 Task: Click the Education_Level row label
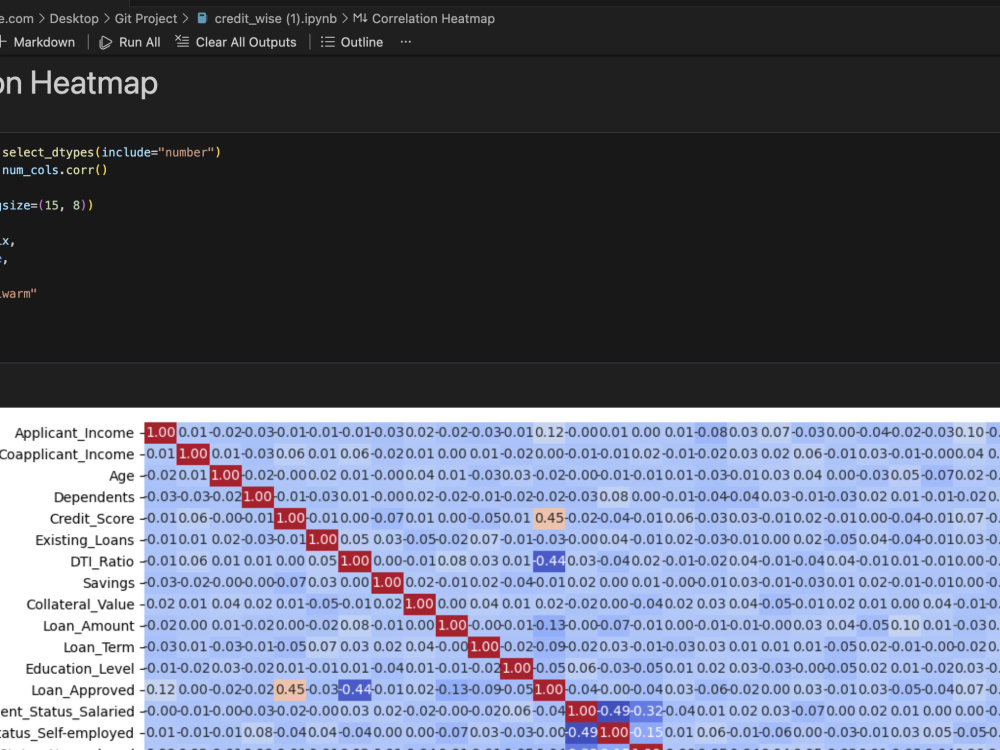click(80, 669)
